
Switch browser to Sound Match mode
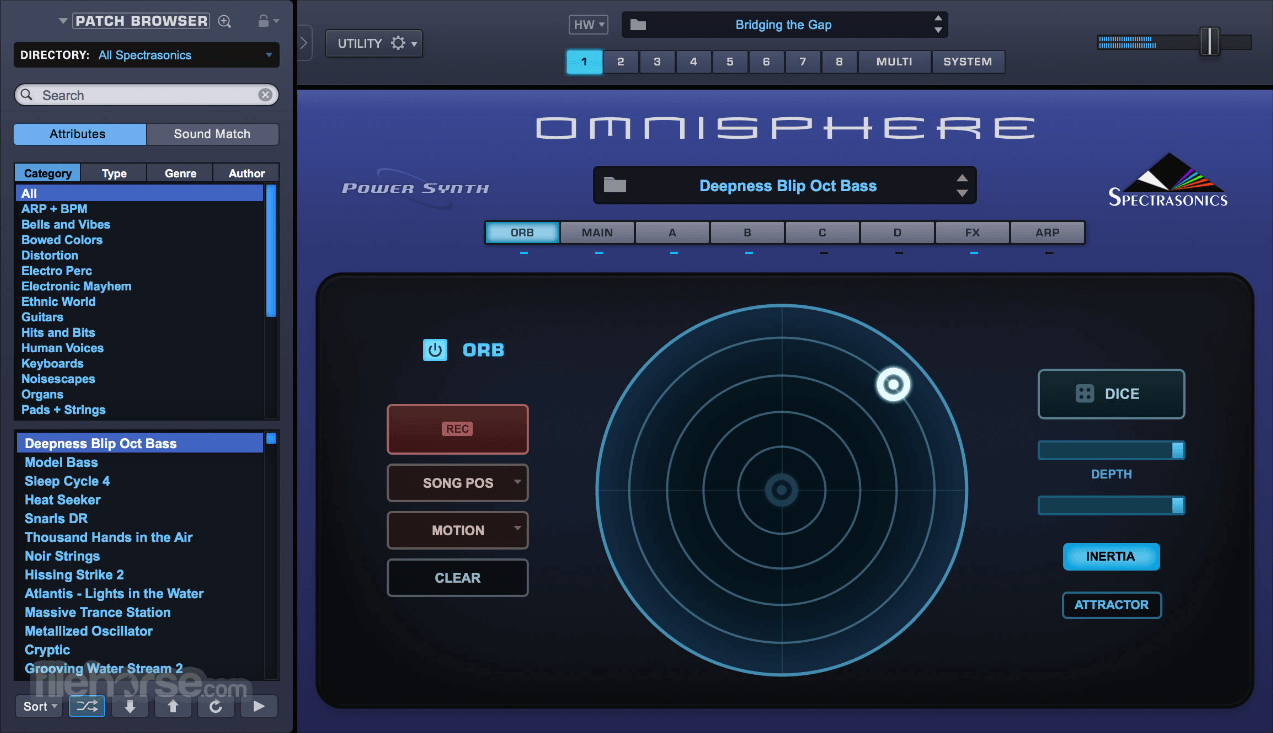pyautogui.click(x=212, y=134)
